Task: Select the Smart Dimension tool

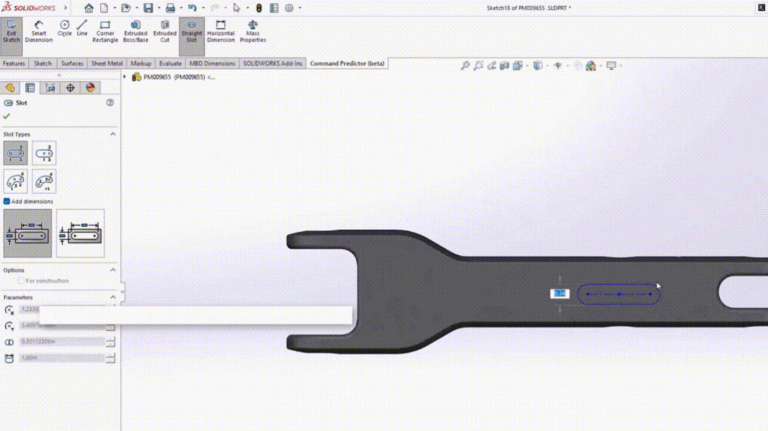Action: tap(39, 33)
